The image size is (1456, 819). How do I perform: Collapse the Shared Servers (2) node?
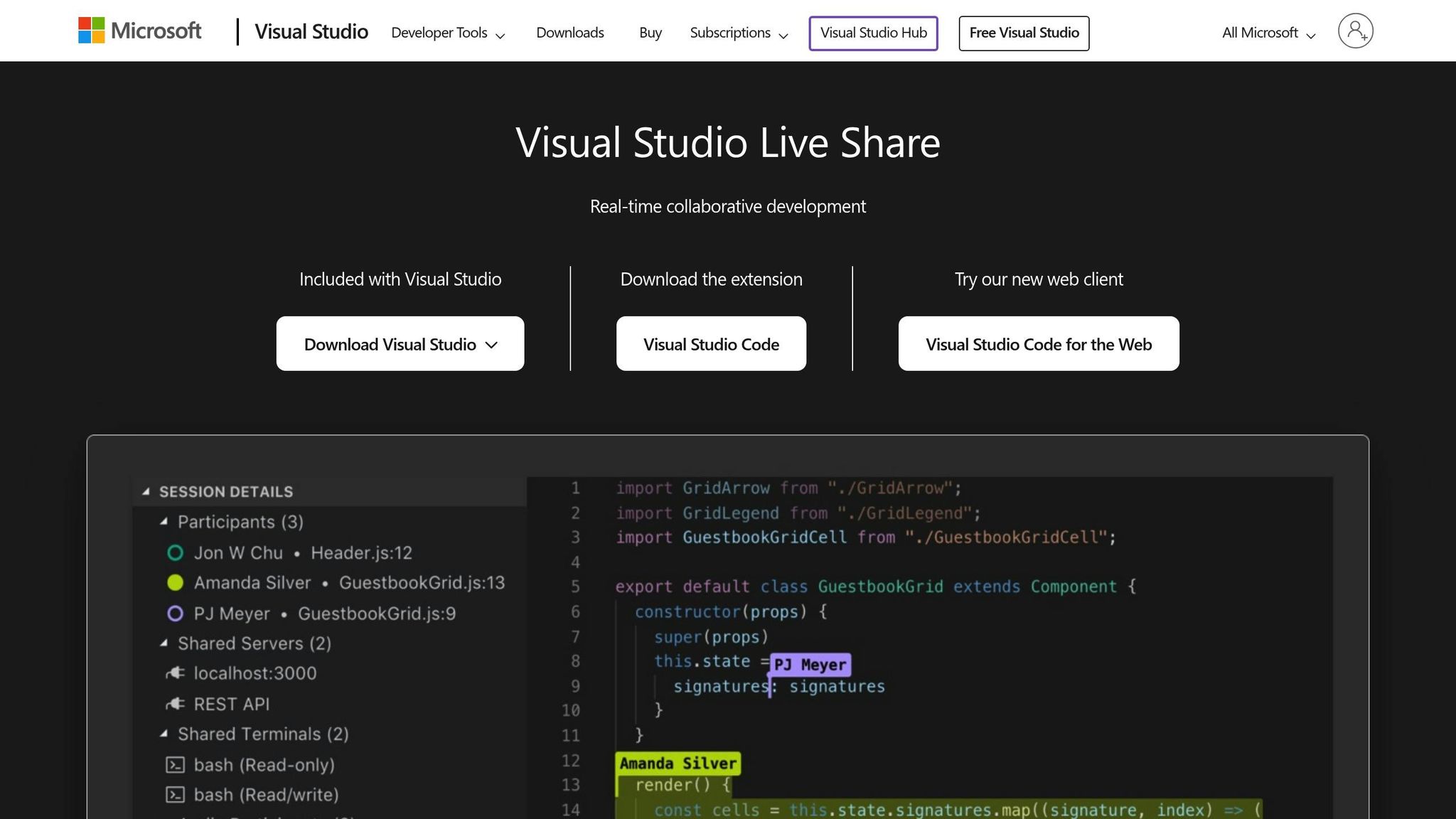[164, 643]
